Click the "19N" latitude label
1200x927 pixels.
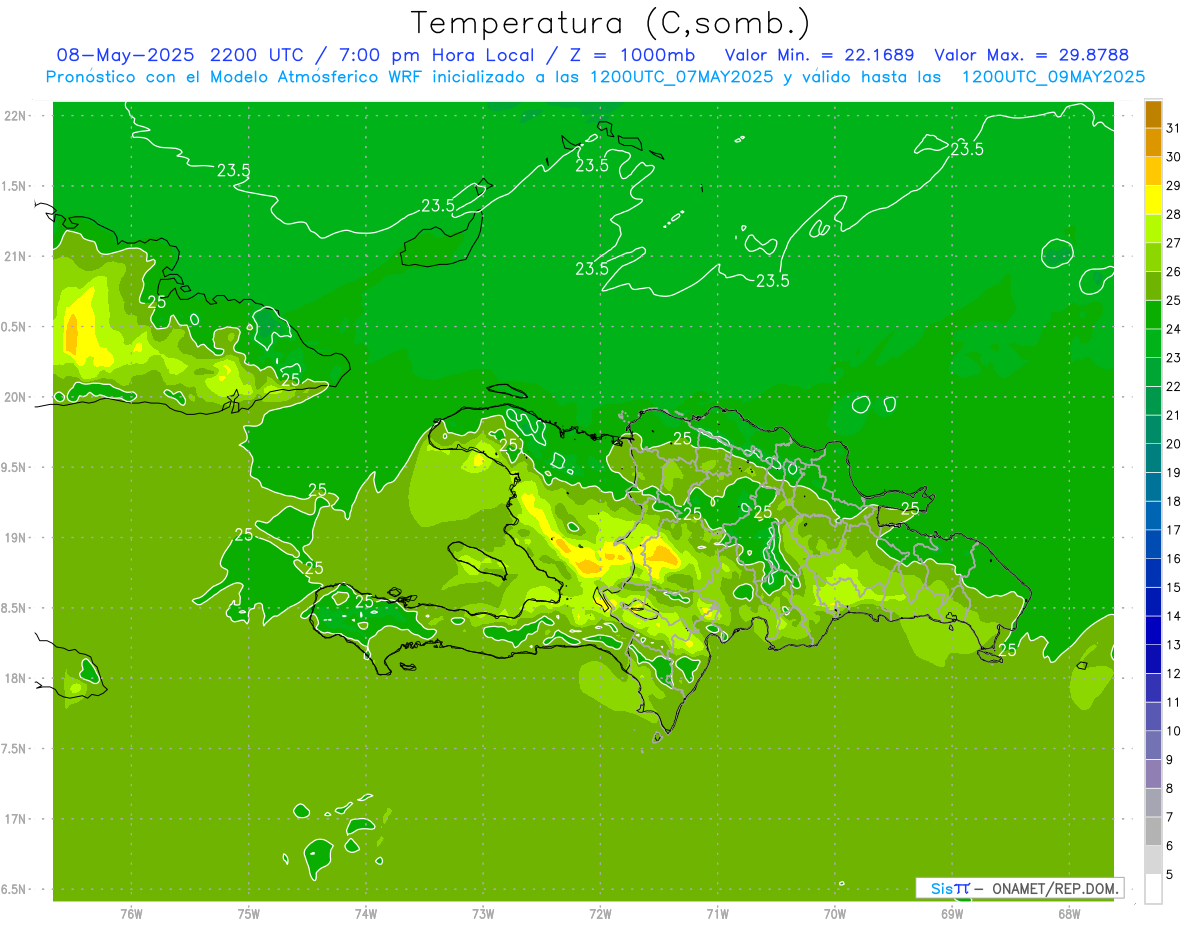pos(17,538)
